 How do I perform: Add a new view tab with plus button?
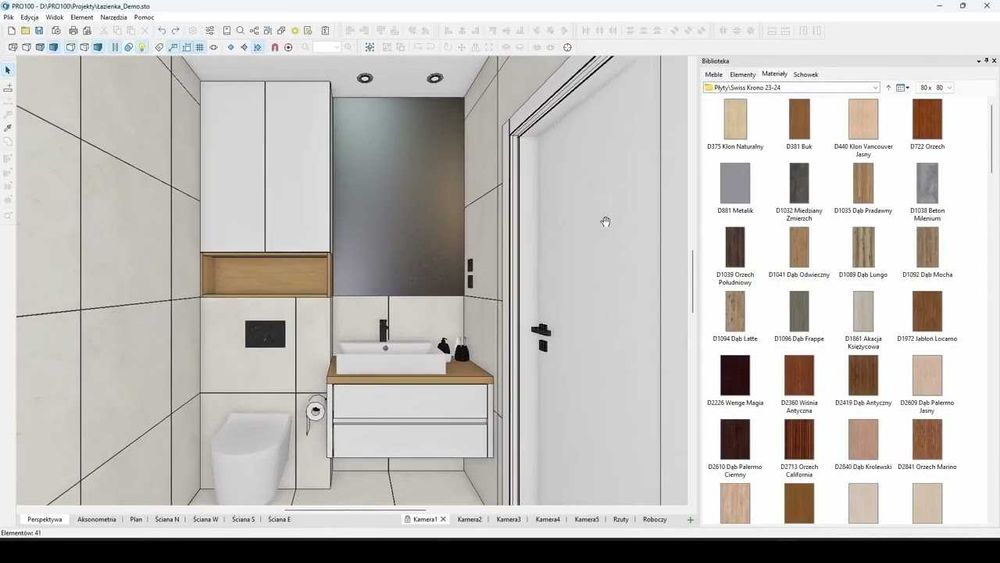690,520
